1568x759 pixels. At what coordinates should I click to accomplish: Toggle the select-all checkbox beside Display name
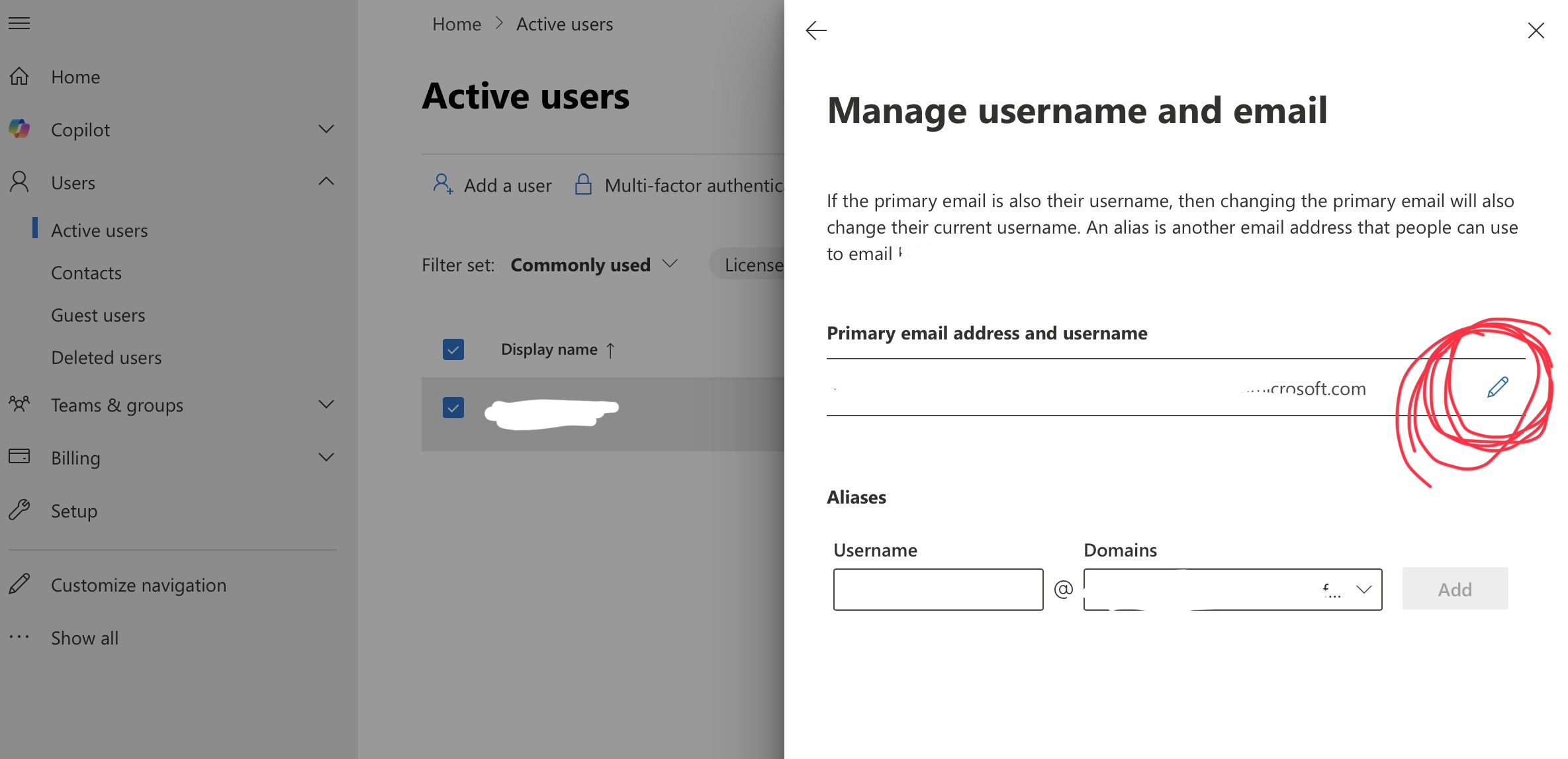(453, 349)
